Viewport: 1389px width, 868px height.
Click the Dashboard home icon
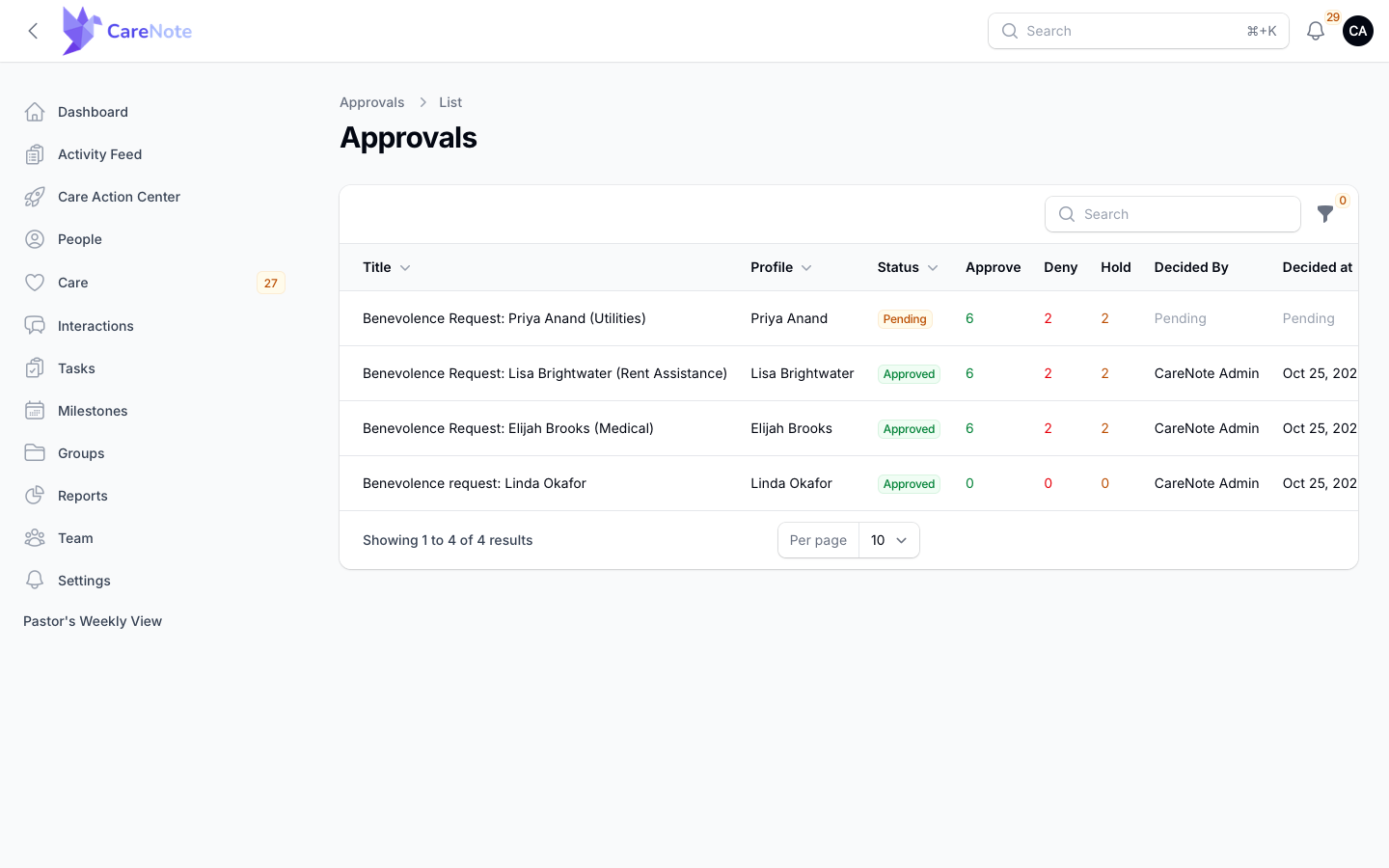[x=35, y=112]
